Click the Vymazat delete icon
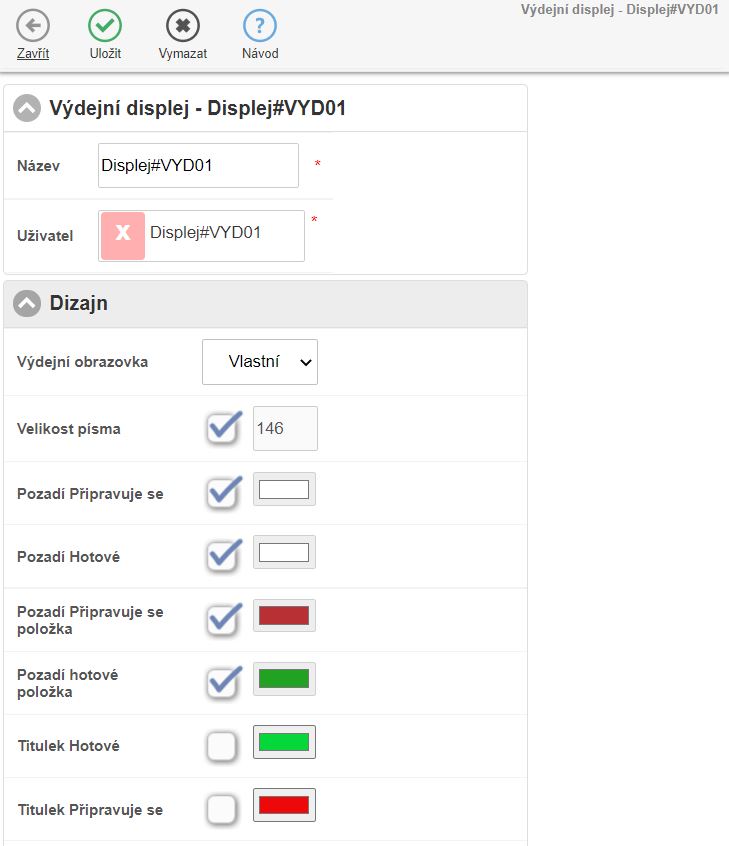This screenshot has width=729, height=846. (182, 25)
